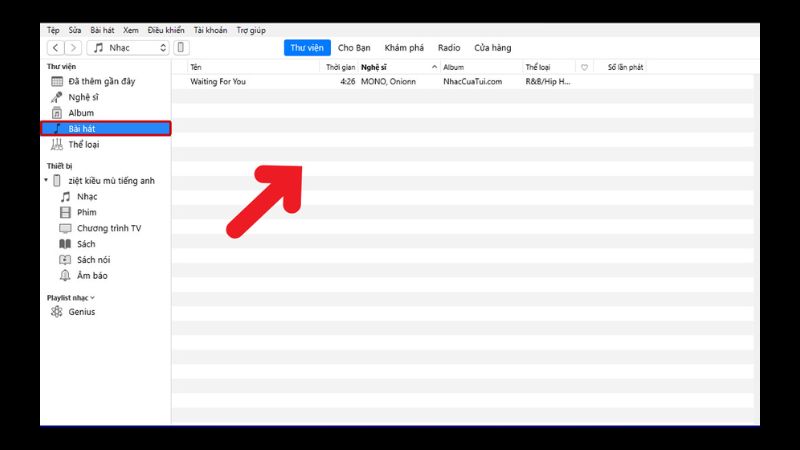Click the iPhone device button in toolbar
This screenshot has width=800, height=450.
pos(181,48)
